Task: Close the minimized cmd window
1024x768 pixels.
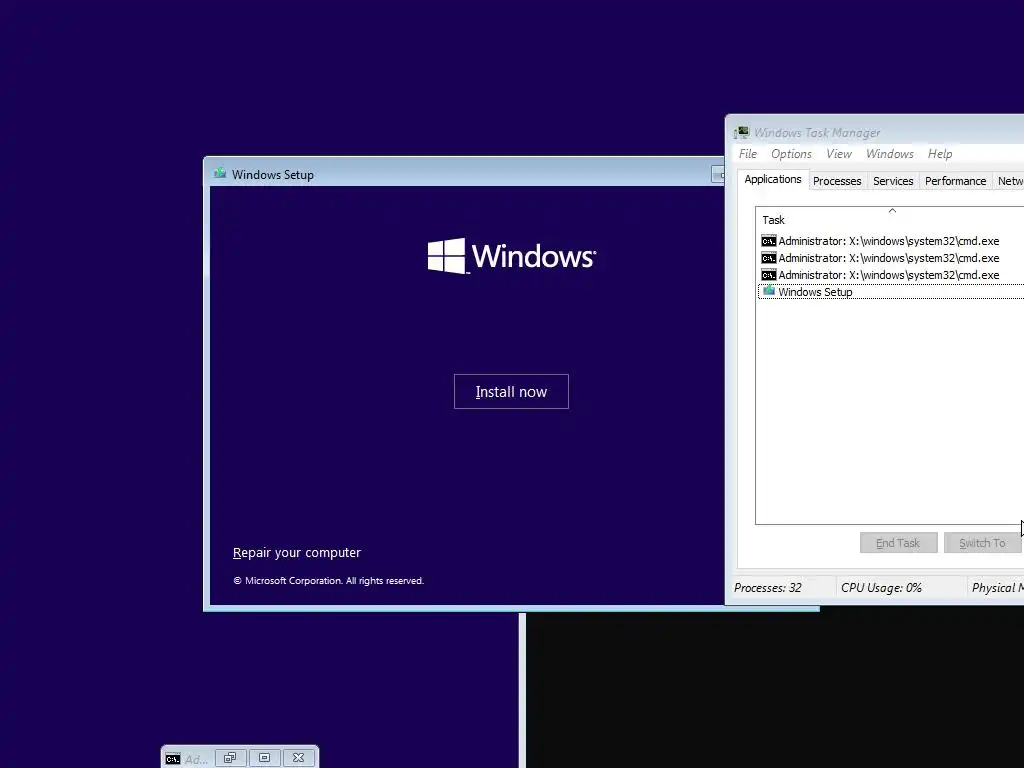Action: point(298,758)
